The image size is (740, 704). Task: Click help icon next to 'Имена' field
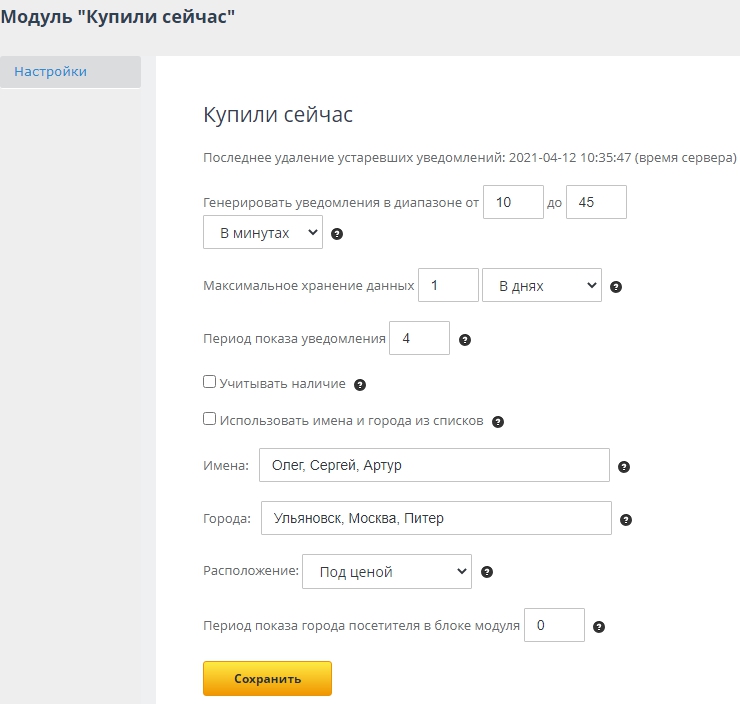point(624,467)
